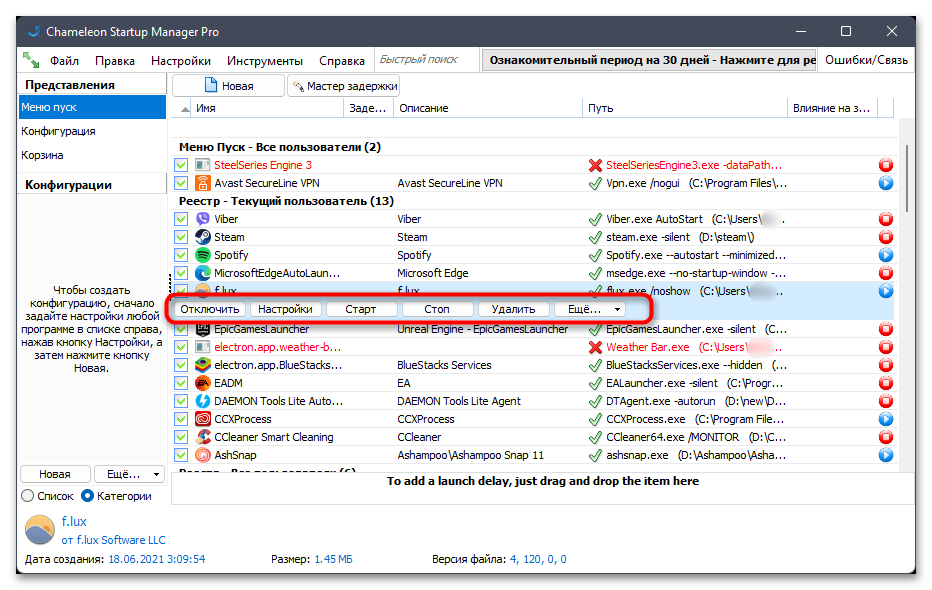This screenshot has height=590, width=932.
Task: Uncheck the Spotify startup checkbox
Action: [181, 255]
